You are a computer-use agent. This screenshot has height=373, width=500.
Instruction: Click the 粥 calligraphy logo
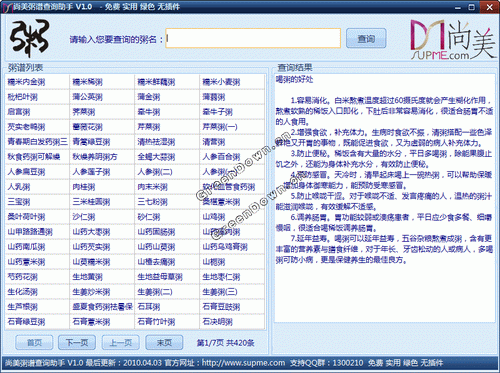pyautogui.click(x=30, y=38)
